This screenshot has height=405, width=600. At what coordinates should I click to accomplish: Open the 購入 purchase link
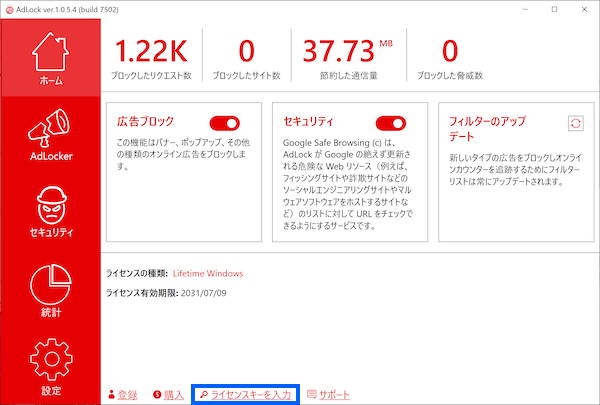pos(174,395)
